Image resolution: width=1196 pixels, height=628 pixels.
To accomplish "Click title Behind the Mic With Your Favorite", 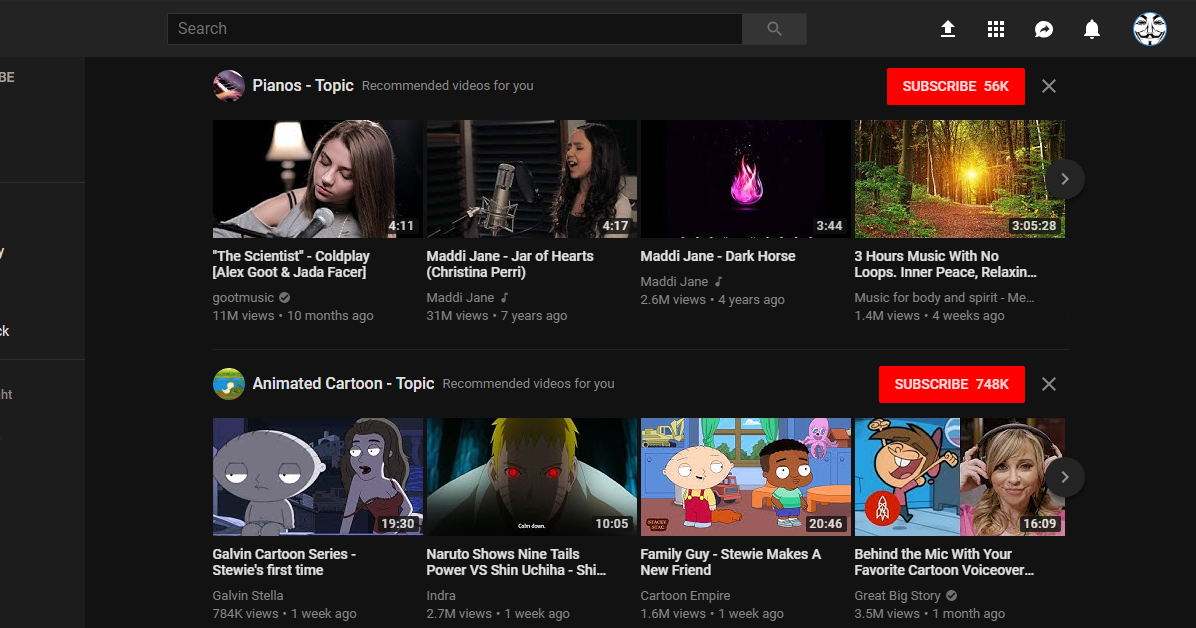I will tap(944, 562).
